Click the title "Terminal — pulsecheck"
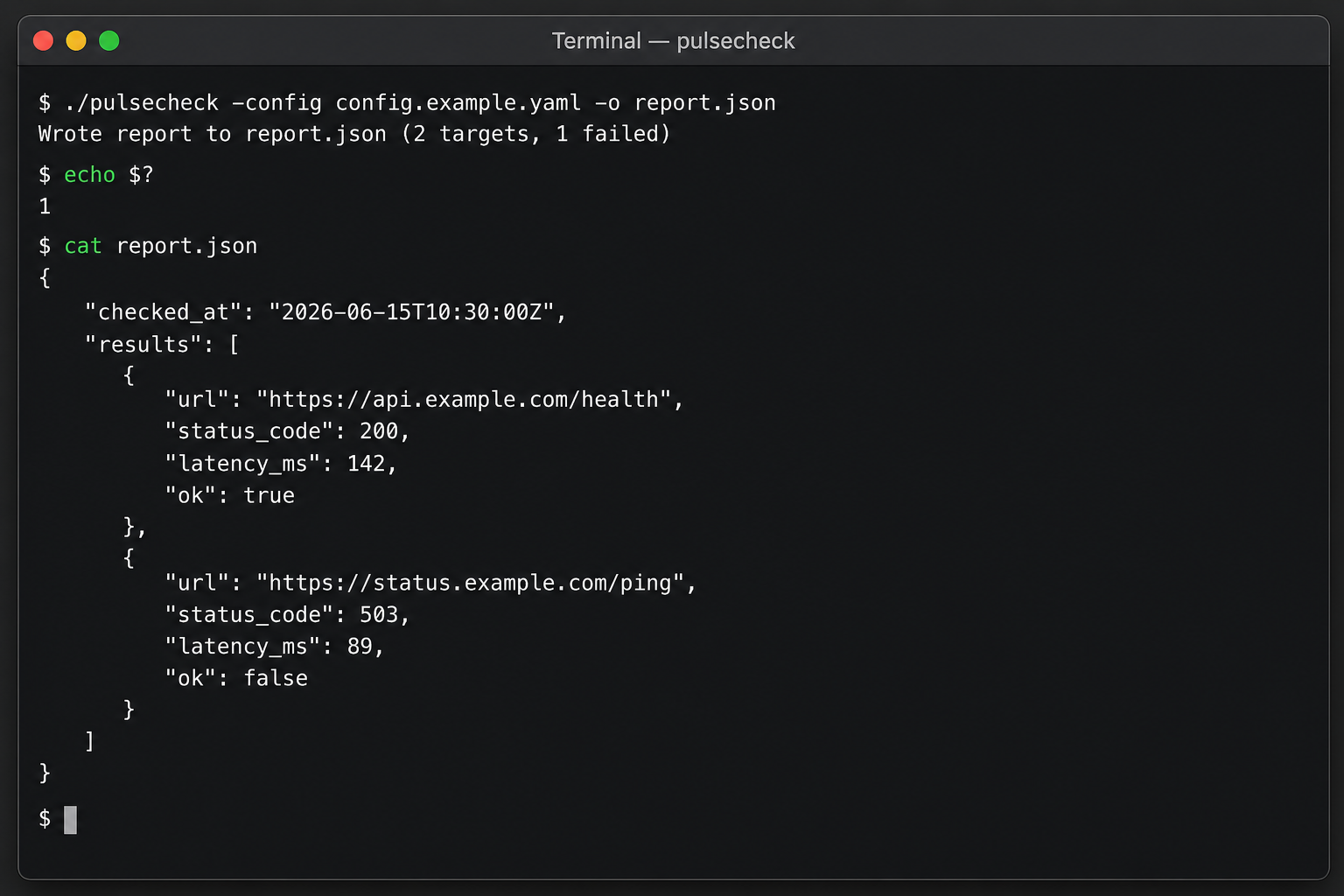Viewport: 1344px width, 896px height. tap(673, 41)
